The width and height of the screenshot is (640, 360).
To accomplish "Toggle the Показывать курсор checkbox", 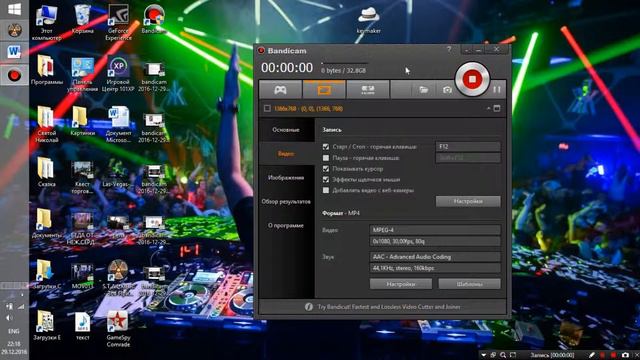I will [326, 169].
